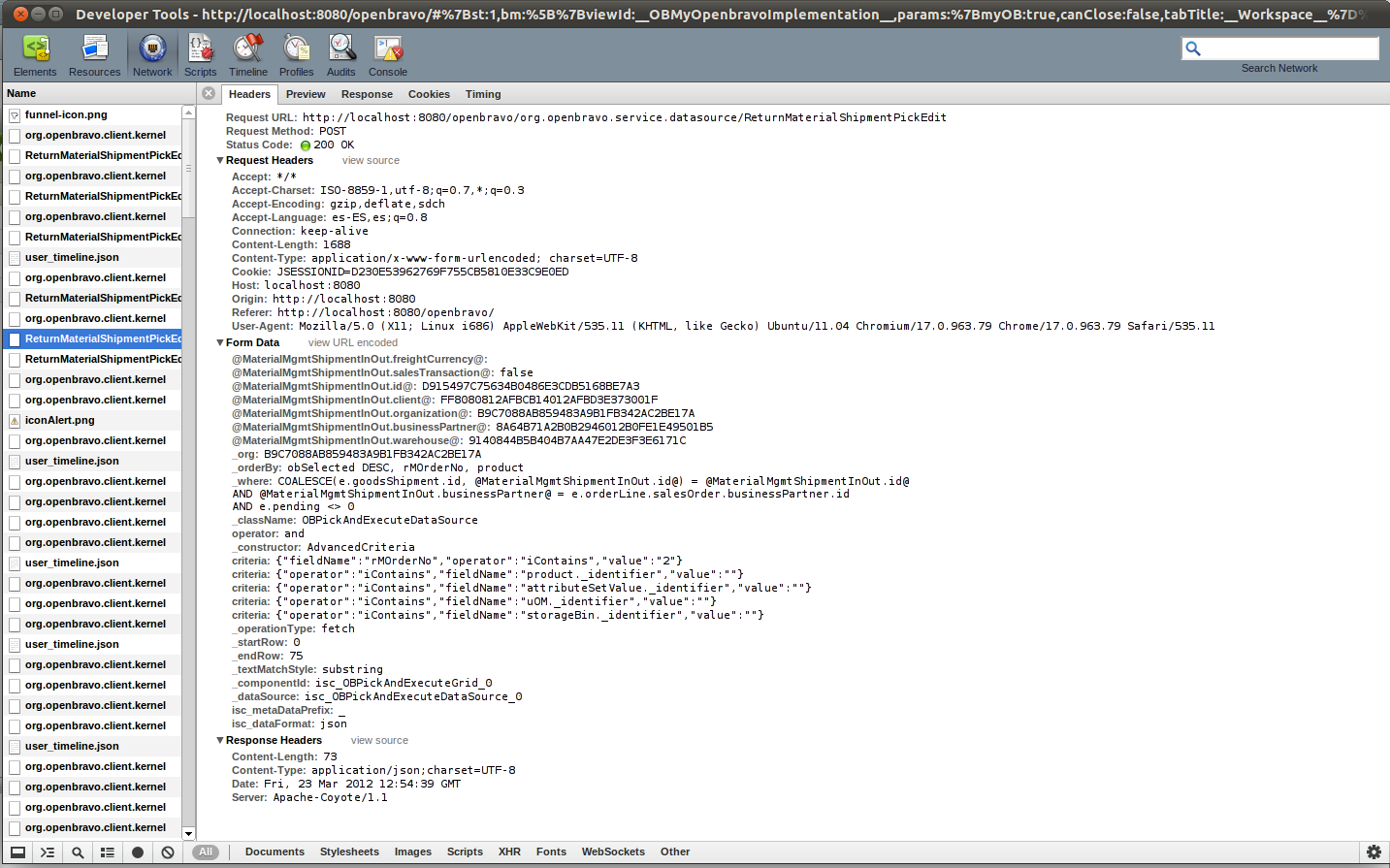Open the Console panel
This screenshot has height=868, width=1390.
(x=388, y=55)
